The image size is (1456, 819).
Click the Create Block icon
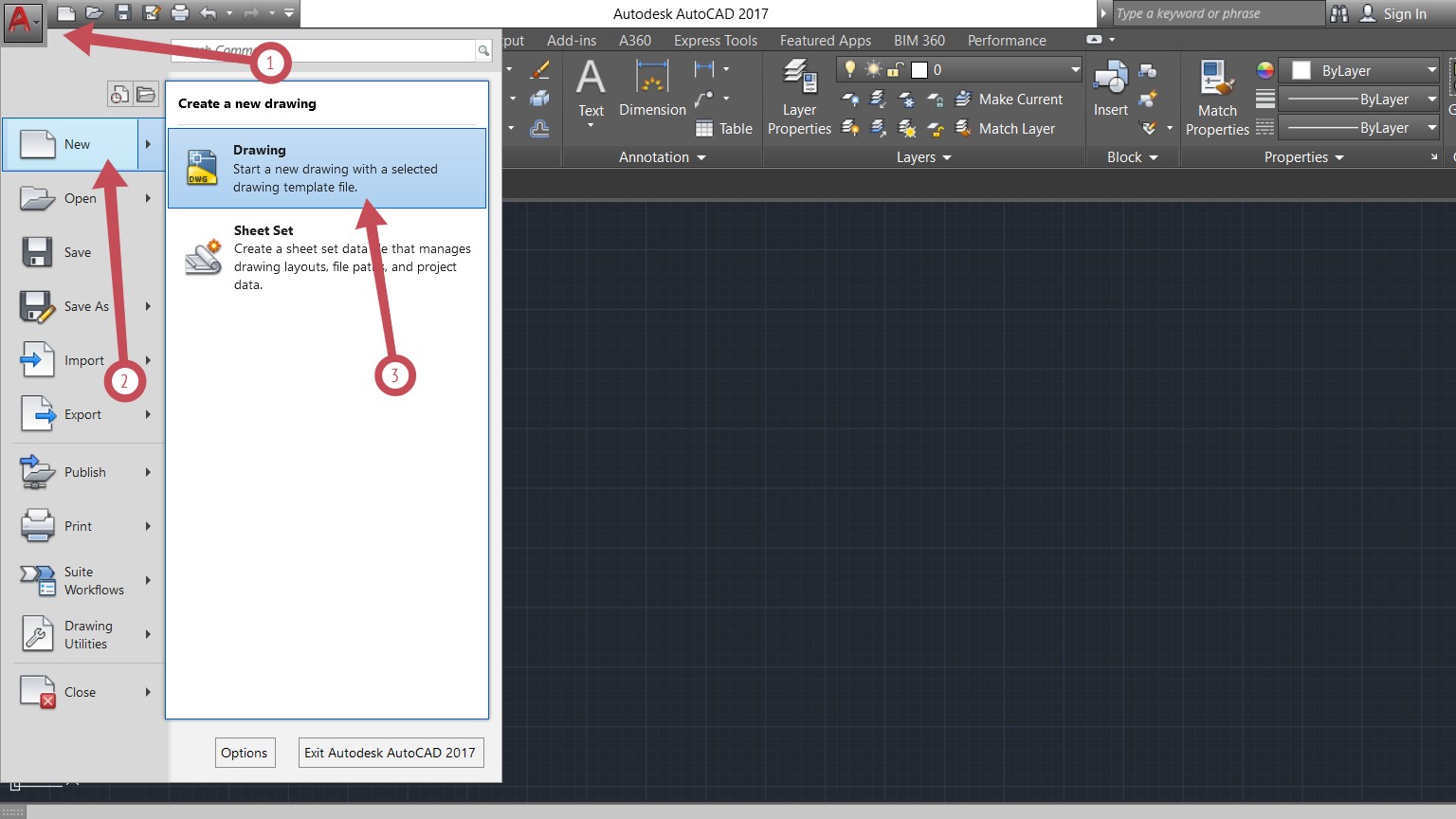[x=1148, y=70]
